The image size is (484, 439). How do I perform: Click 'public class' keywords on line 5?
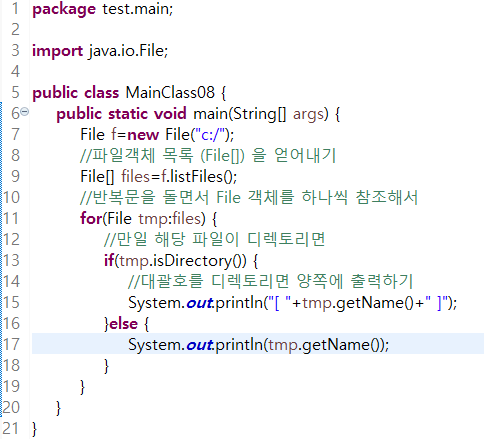pyautogui.click(x=76, y=93)
